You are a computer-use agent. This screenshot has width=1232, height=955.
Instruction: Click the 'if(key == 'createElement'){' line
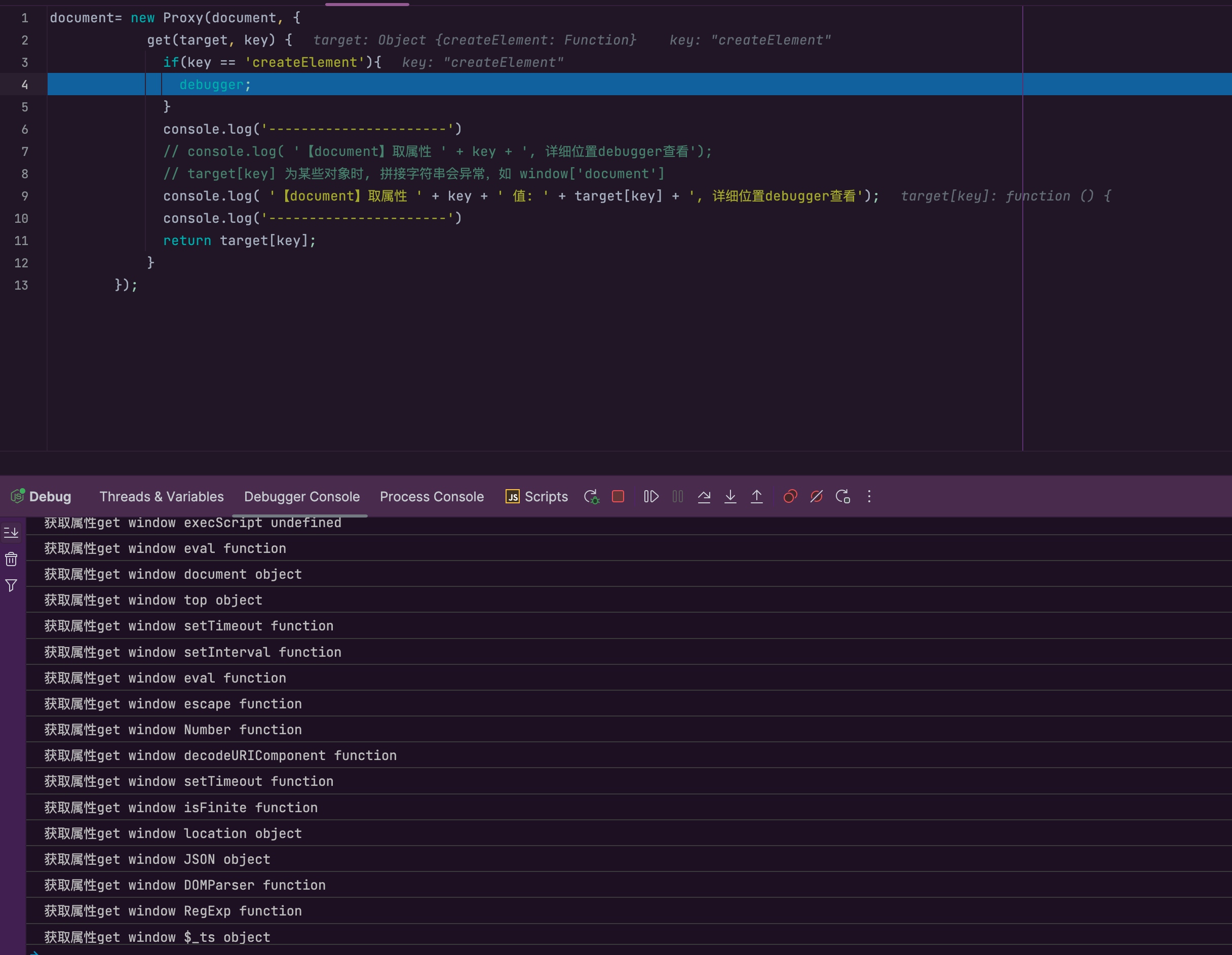pyautogui.click(x=273, y=63)
